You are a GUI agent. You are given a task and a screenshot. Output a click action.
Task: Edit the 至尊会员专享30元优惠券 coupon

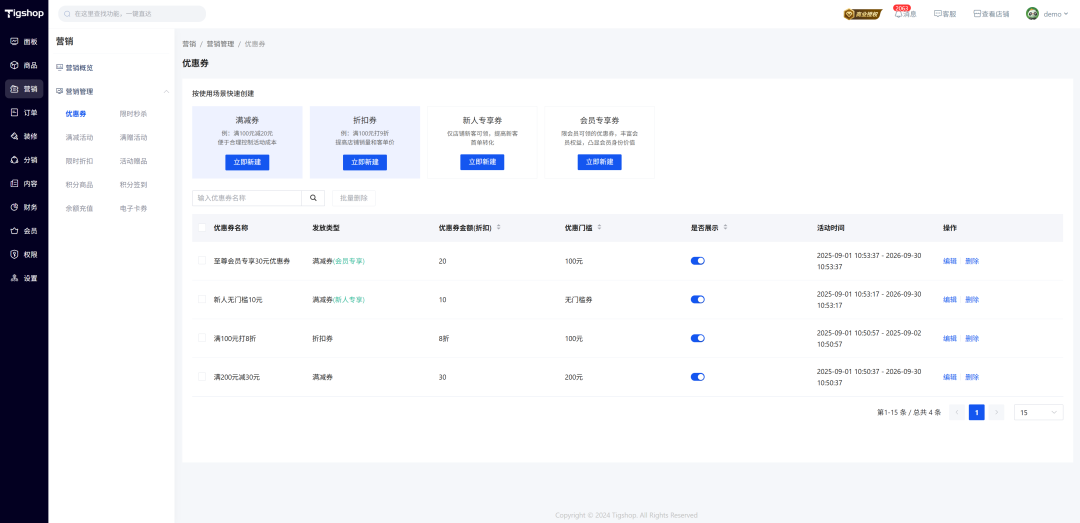pos(950,261)
